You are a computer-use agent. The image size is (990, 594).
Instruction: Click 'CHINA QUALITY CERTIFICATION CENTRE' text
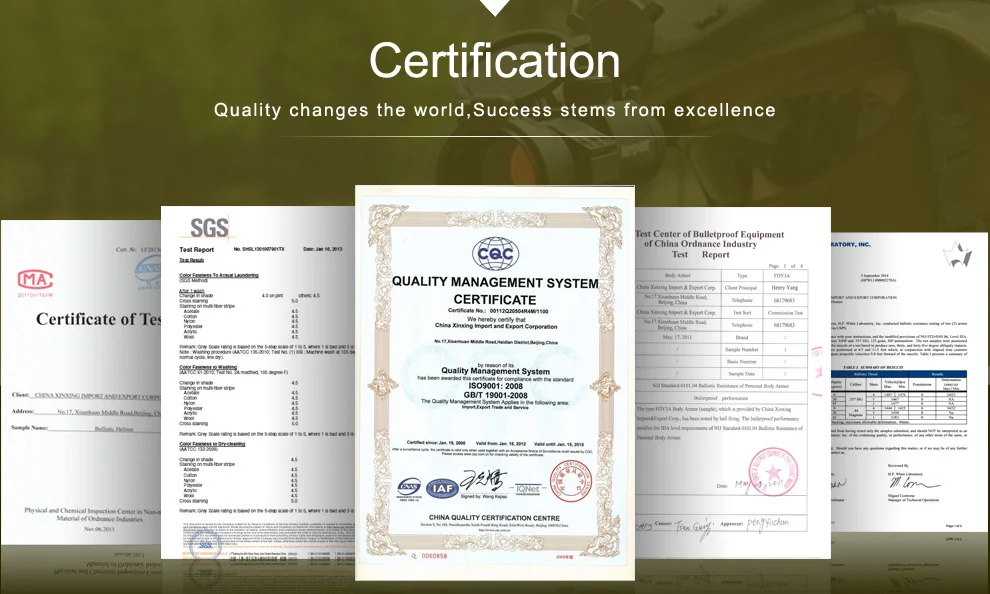494,518
